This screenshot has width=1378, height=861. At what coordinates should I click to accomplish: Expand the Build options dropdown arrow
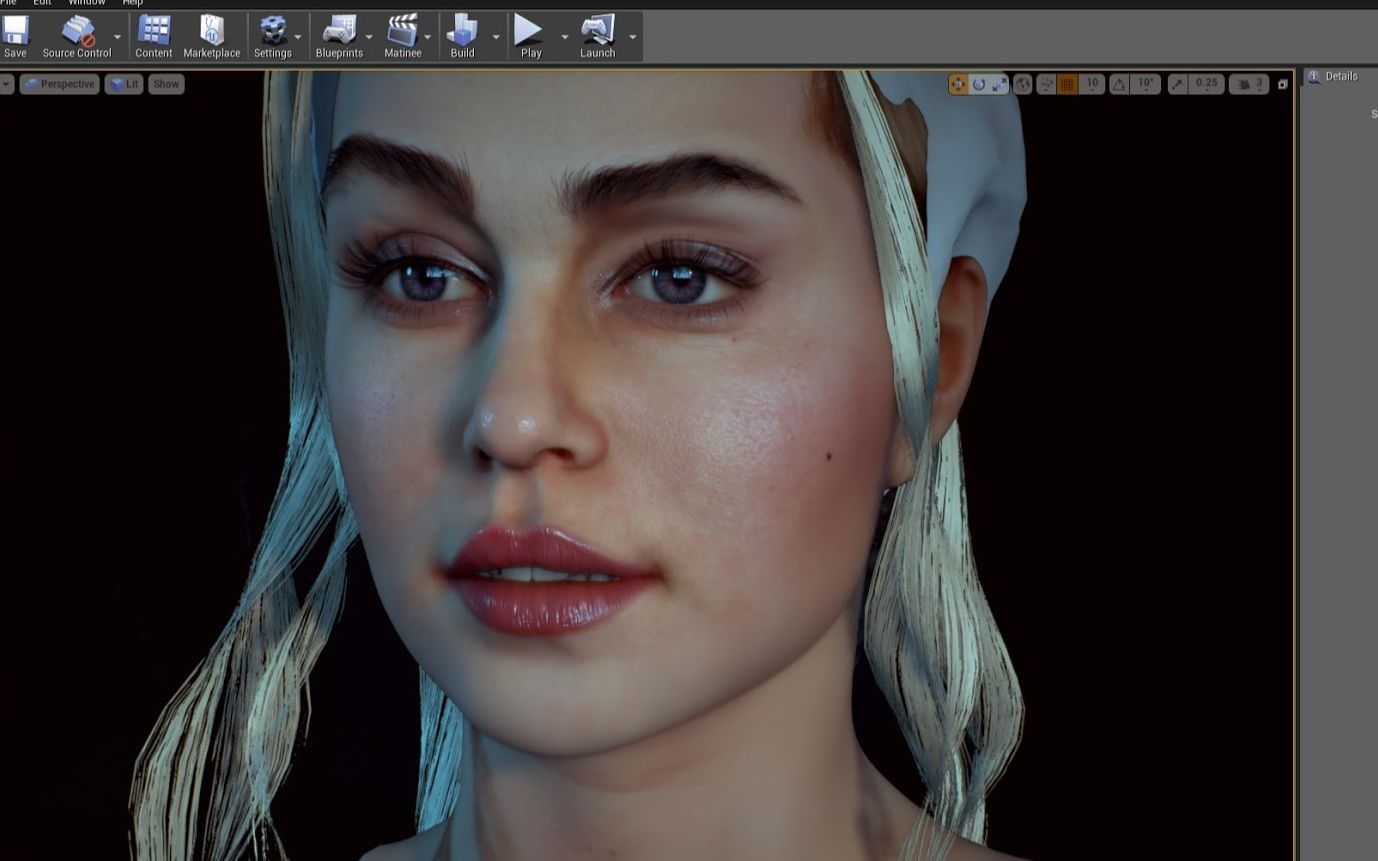(496, 37)
